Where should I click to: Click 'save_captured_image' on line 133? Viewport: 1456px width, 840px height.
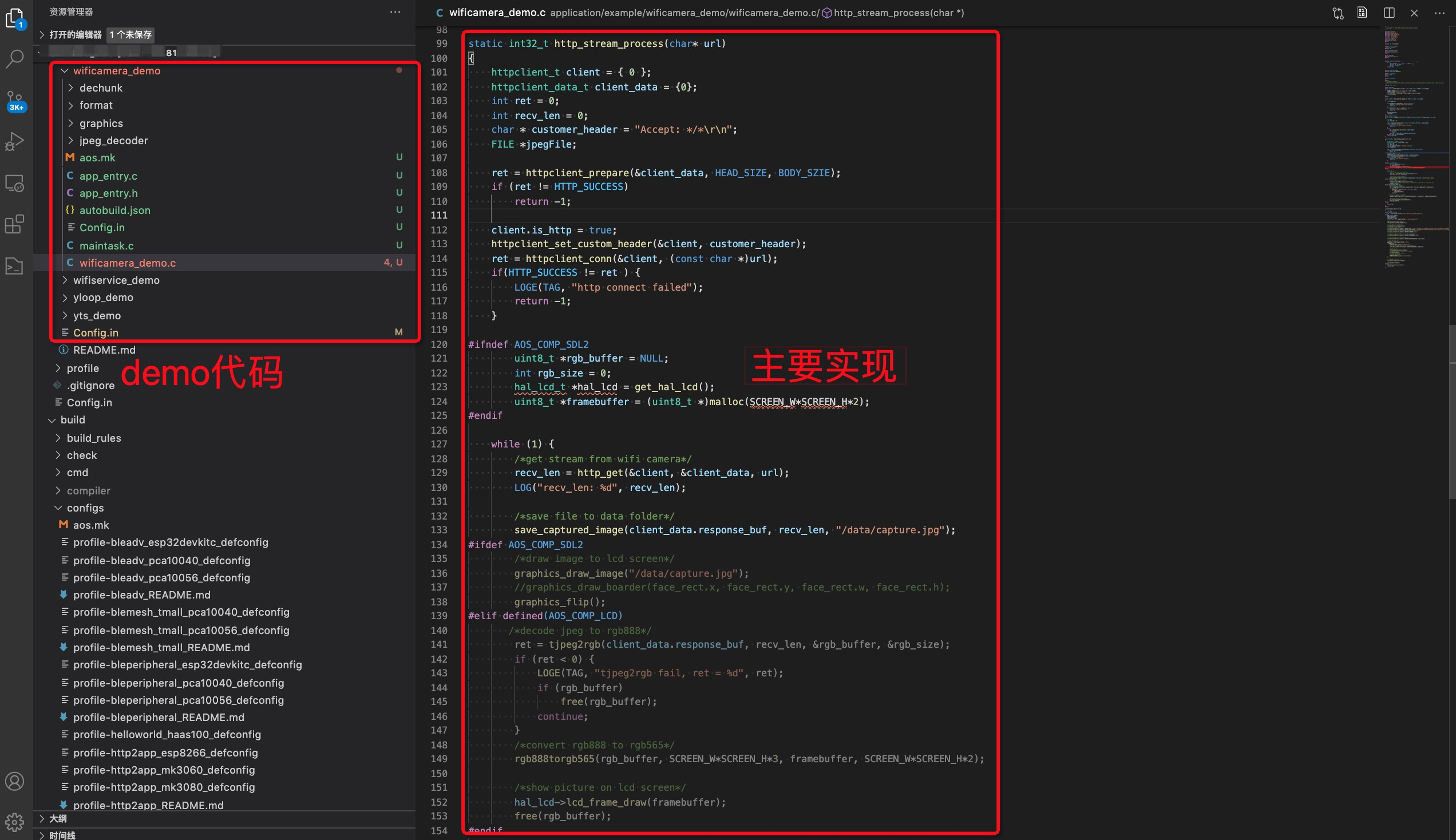point(568,530)
